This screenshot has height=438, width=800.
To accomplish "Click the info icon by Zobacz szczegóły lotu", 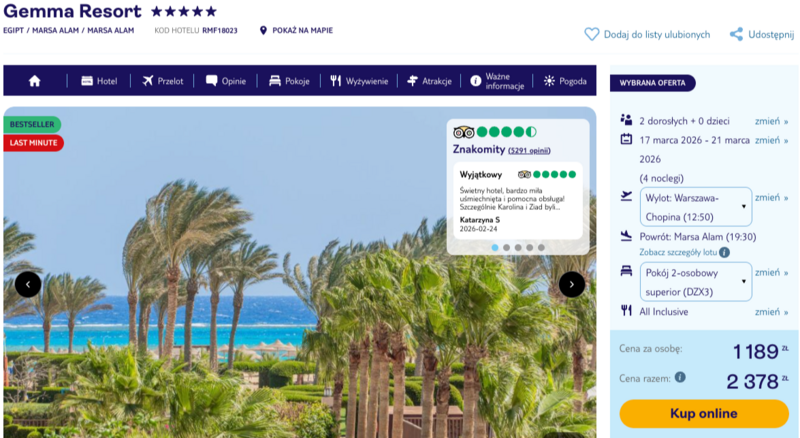I will [x=724, y=252].
